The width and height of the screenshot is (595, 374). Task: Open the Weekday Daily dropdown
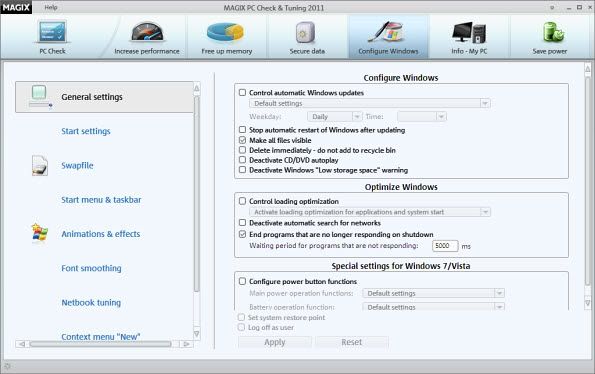[335, 116]
